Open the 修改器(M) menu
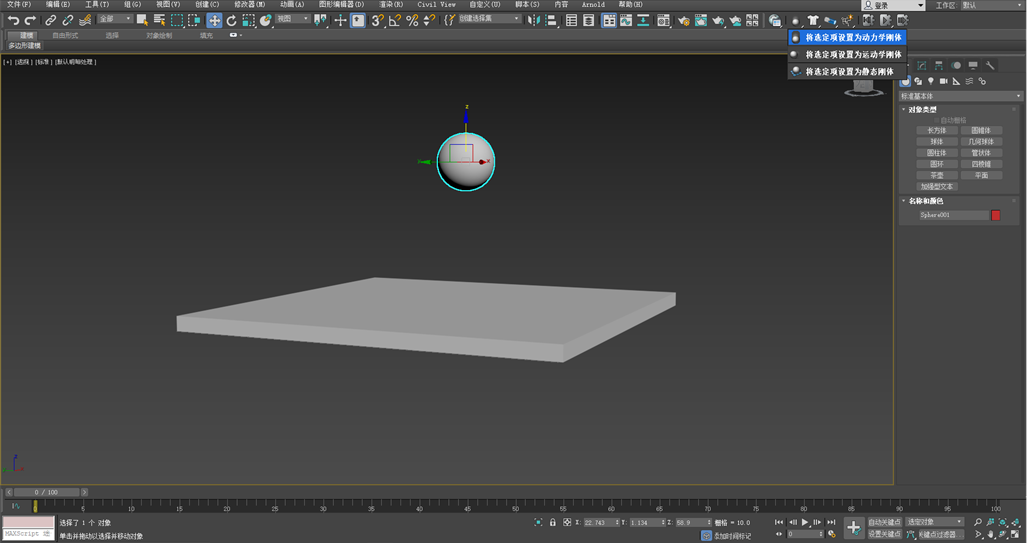 click(249, 5)
